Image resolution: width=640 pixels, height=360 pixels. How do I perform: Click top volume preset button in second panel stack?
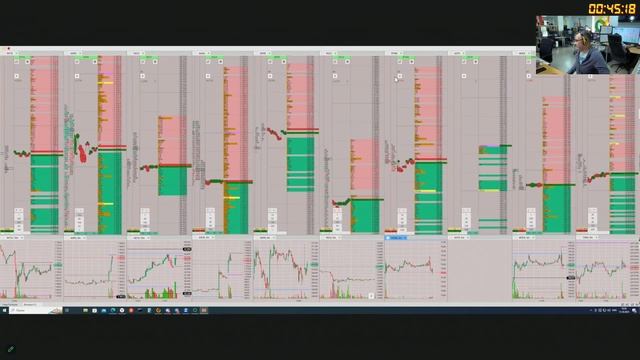click(x=79, y=211)
